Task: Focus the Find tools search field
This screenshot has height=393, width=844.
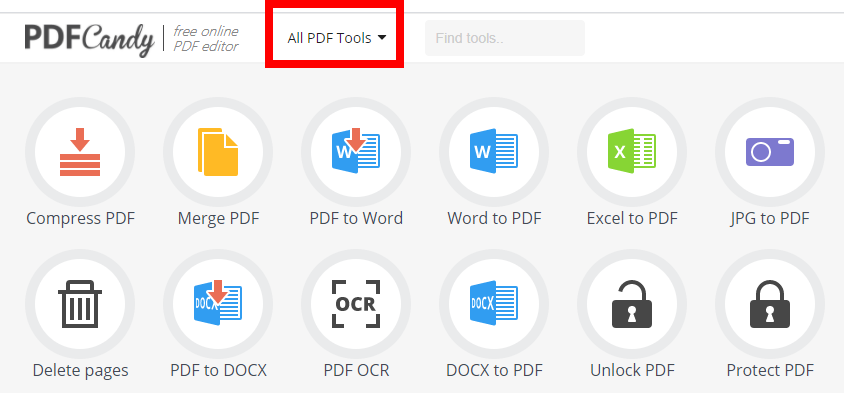Action: point(504,38)
